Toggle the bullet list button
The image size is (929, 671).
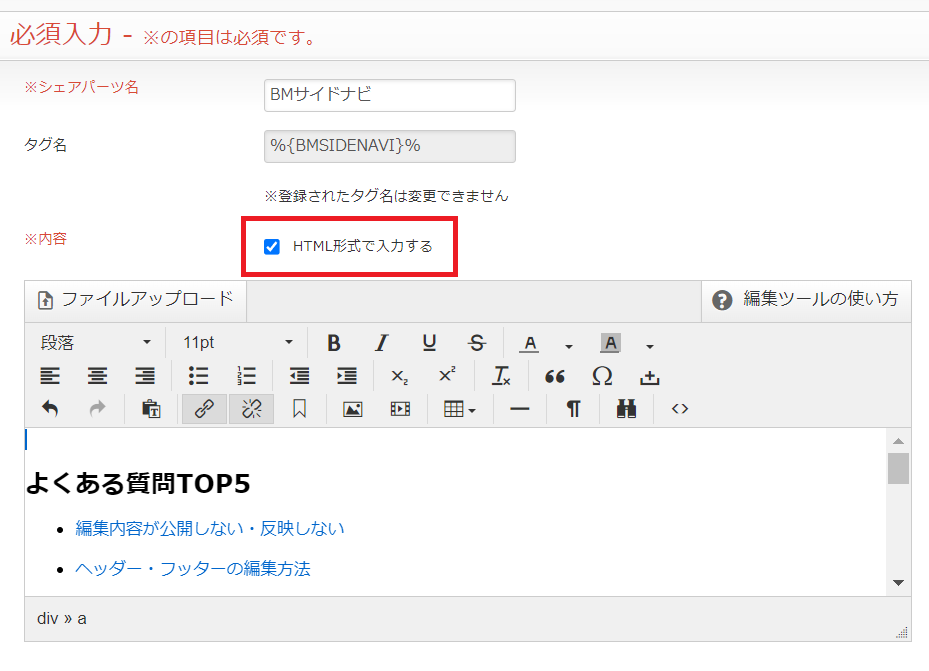(198, 376)
